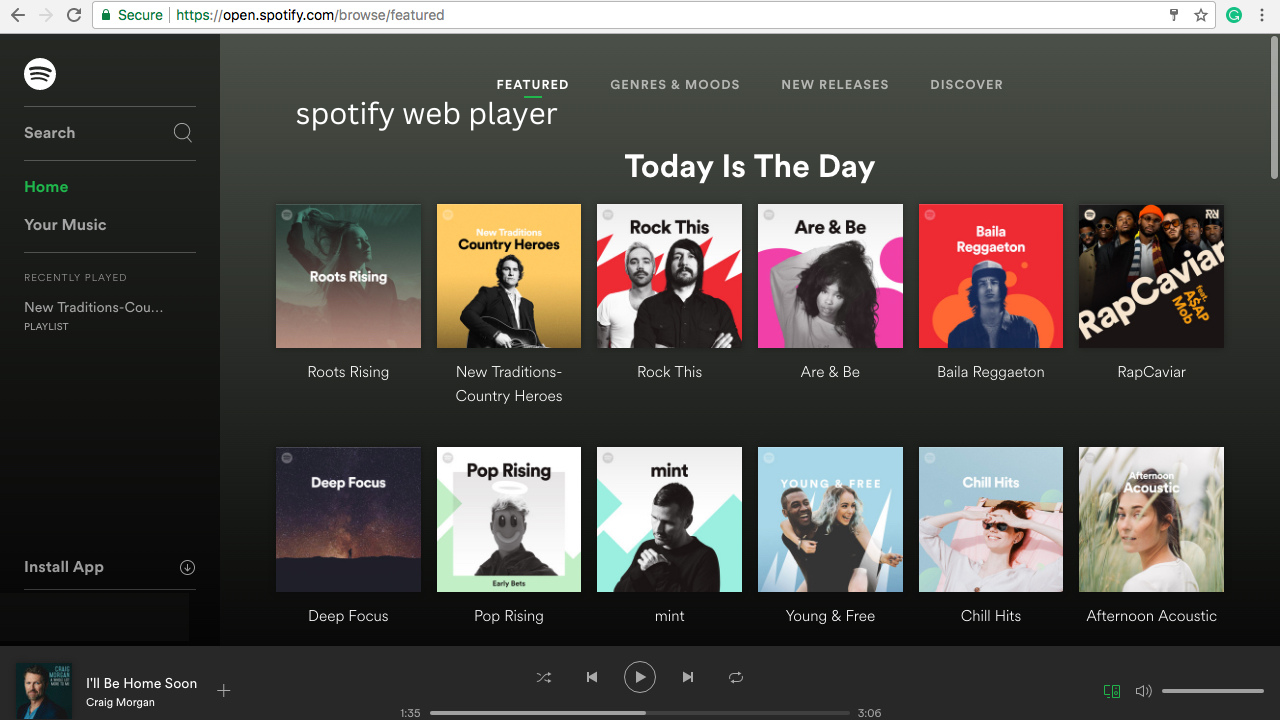Viewport: 1280px width, 720px height.
Task: Open the Are & Be playlist cover
Action: 830,276
